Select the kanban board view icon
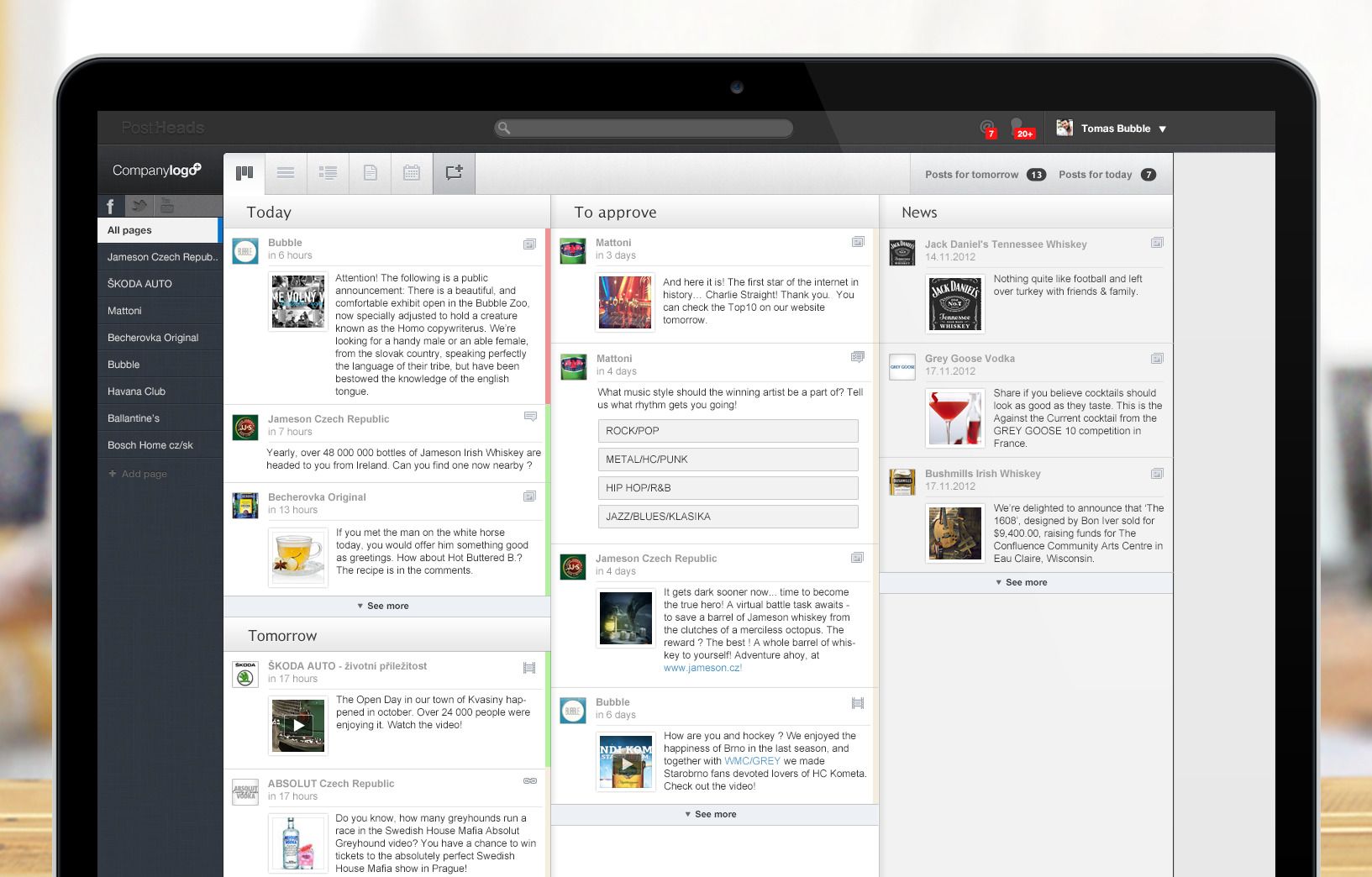The height and width of the screenshot is (877, 1372). (x=244, y=173)
